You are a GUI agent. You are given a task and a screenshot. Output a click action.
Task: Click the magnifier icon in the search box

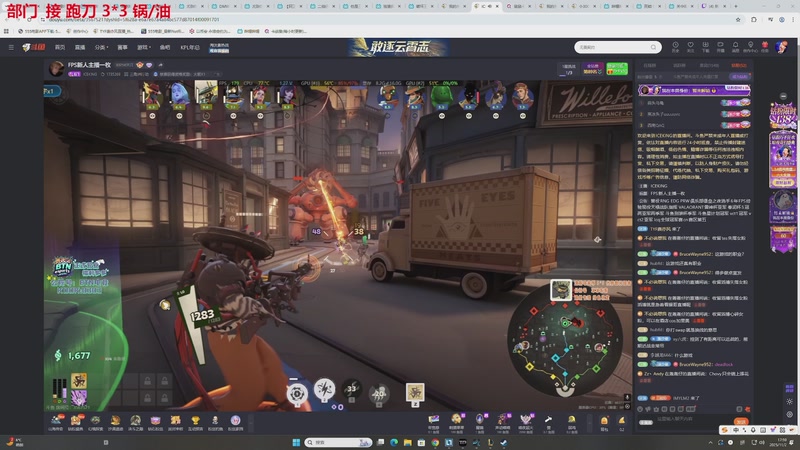654,47
